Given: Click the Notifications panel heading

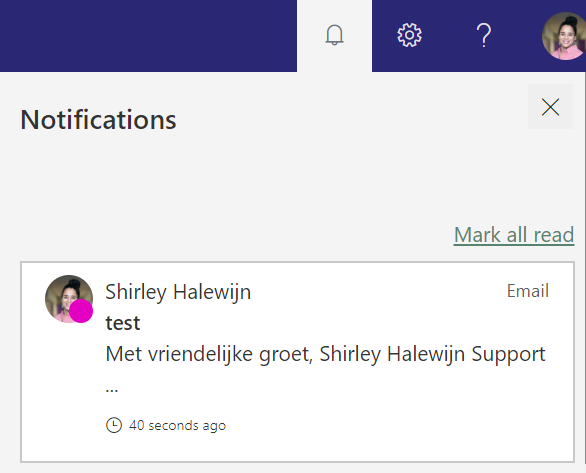Looking at the screenshot, I should tap(98, 120).
